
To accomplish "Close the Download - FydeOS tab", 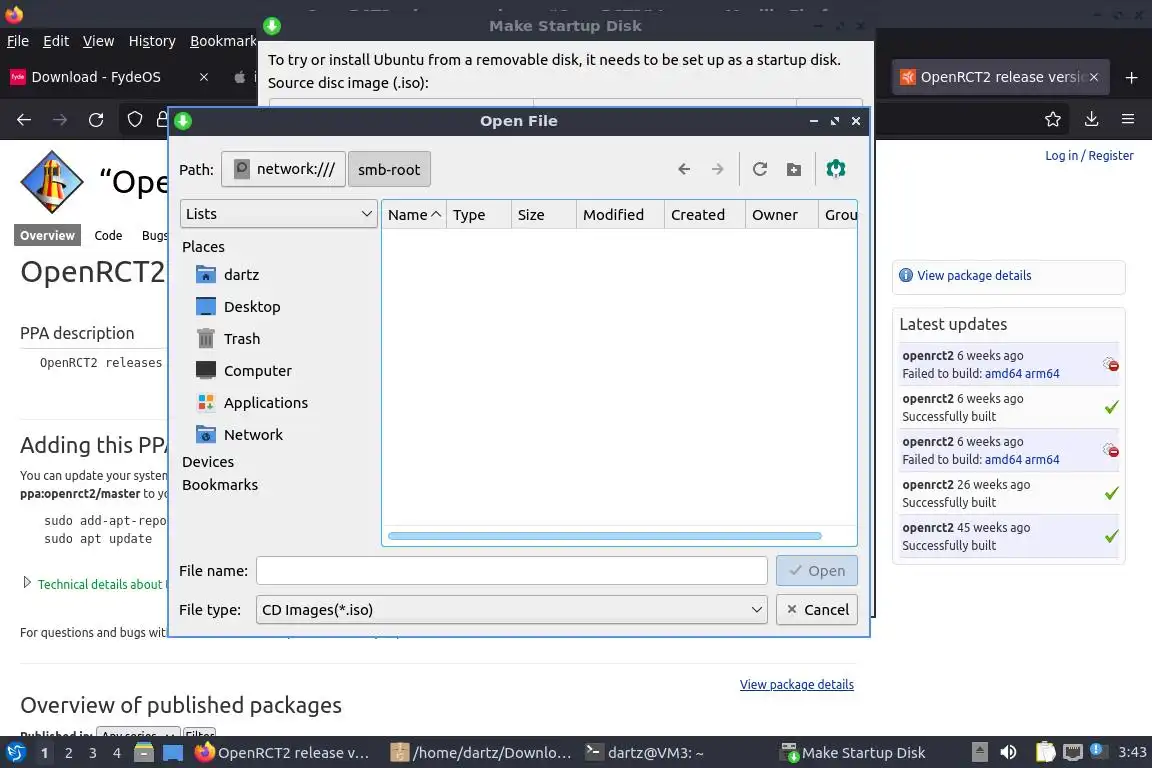I will (204, 77).
